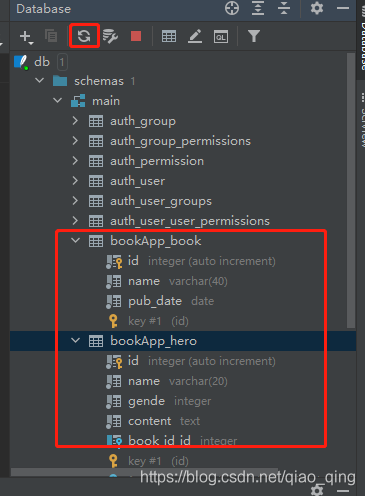The width and height of the screenshot is (365, 496).
Task: Open the table editor icon in toolbar
Action: pos(169,36)
